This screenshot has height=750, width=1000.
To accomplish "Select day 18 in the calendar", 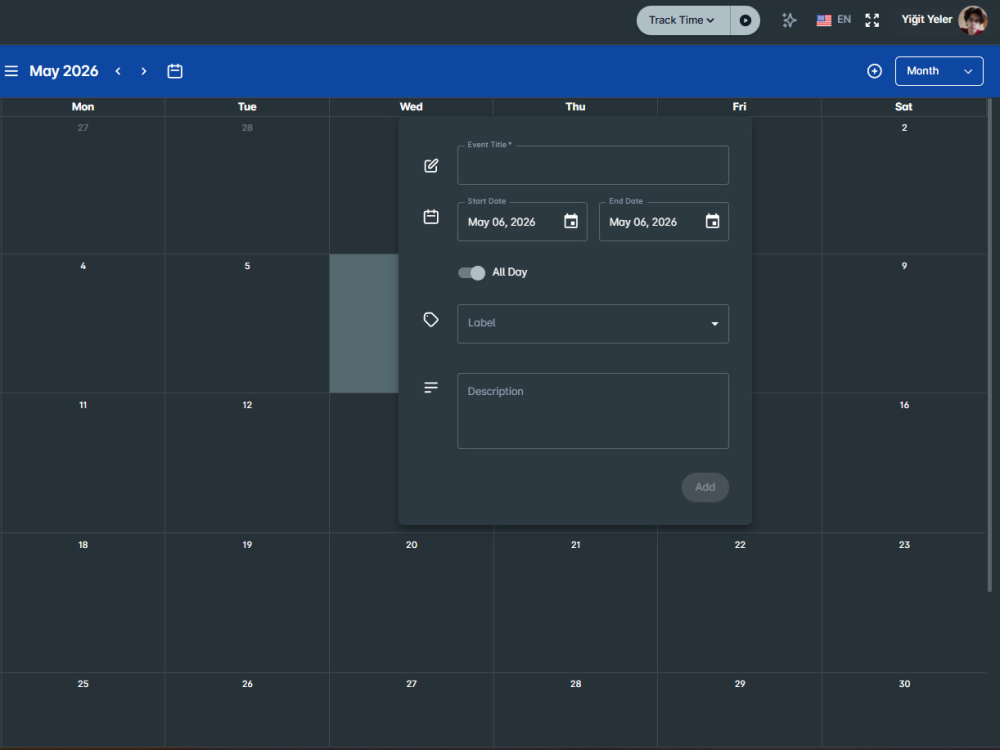I will click(83, 545).
